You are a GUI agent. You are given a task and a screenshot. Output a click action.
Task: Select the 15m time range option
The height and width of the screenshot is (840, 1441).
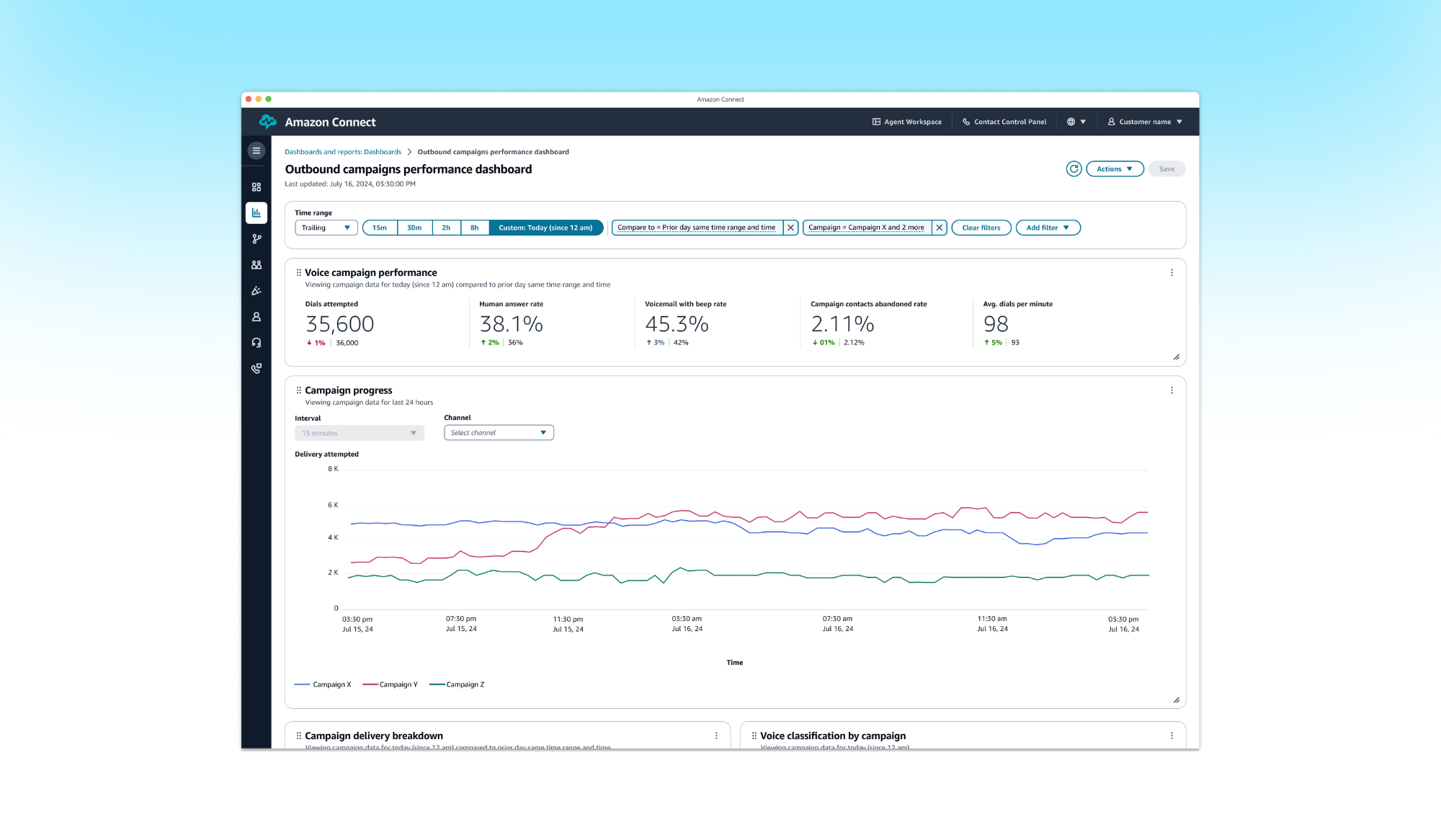[x=380, y=227]
